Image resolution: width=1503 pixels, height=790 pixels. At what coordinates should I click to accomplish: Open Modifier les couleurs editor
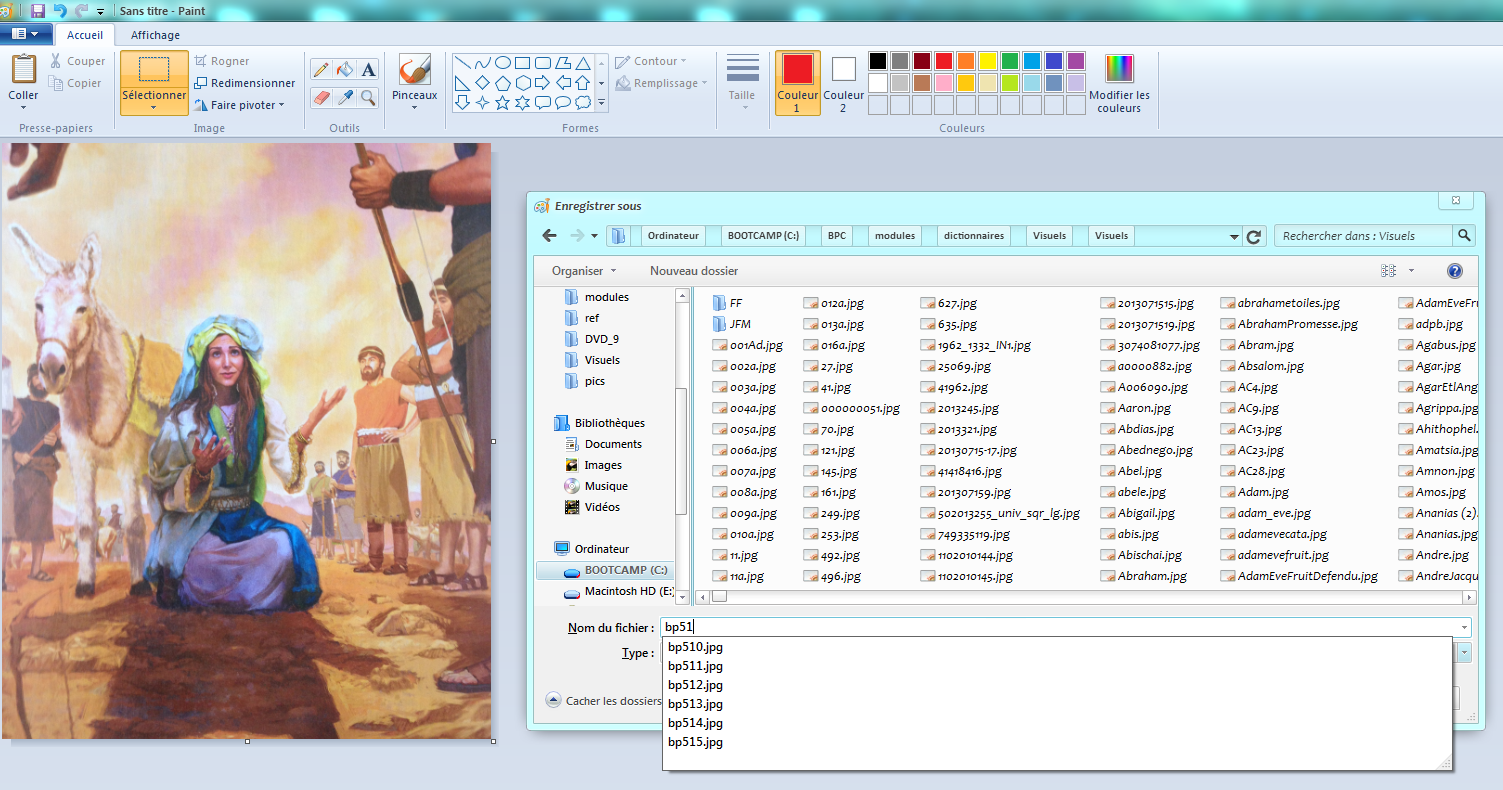tap(1120, 83)
